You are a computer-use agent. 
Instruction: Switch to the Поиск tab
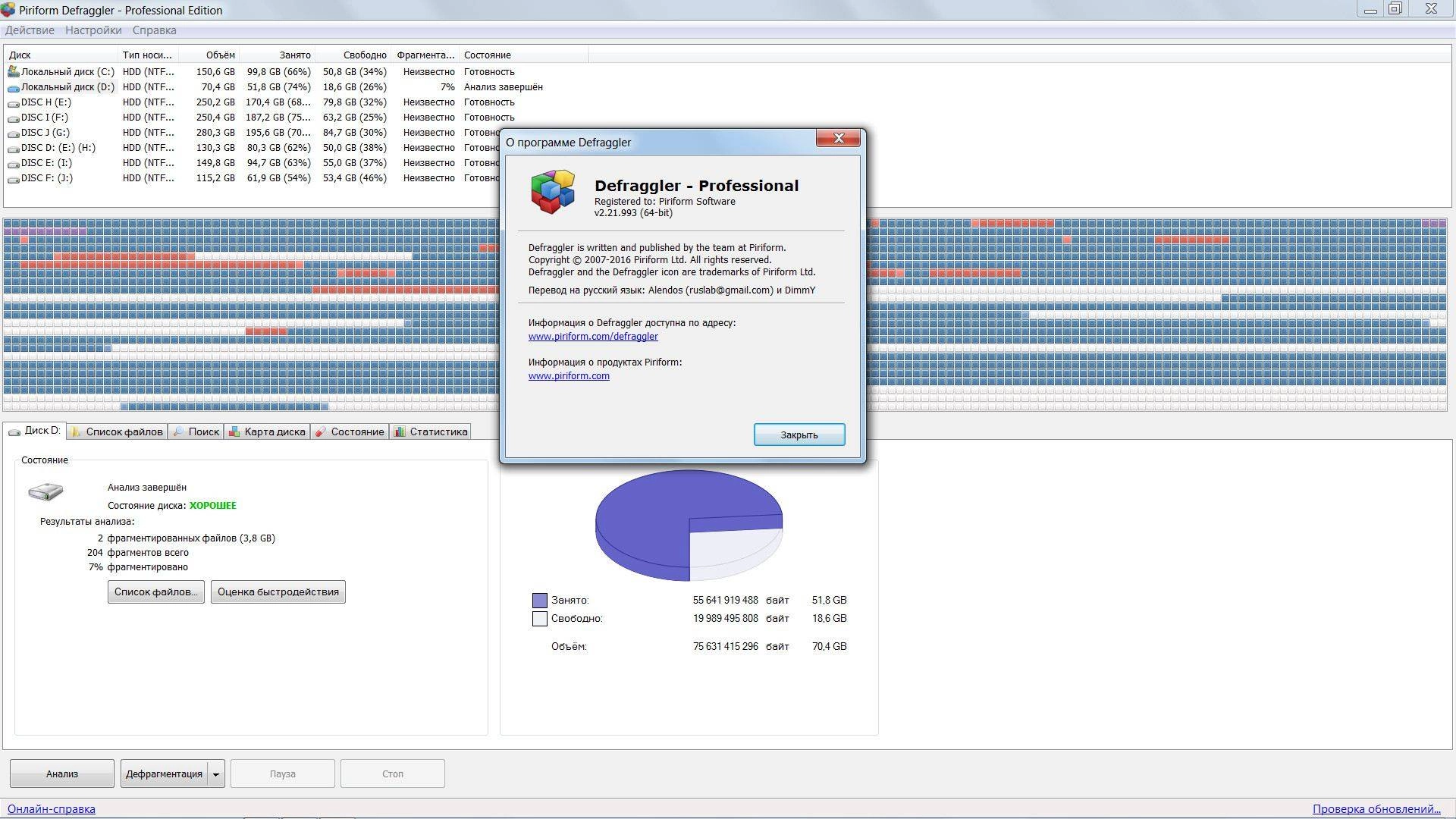196,431
